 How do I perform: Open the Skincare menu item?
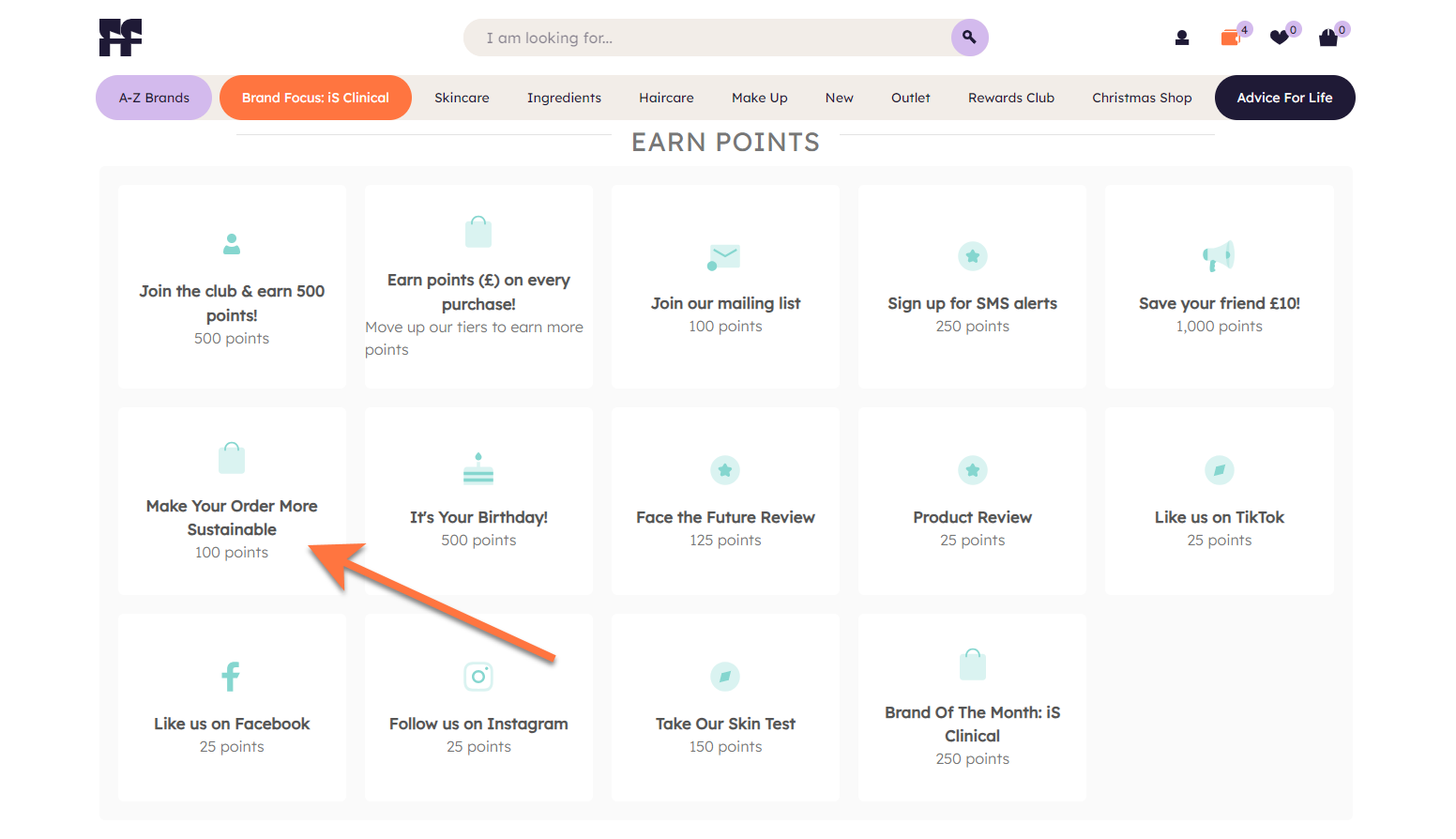coord(462,98)
